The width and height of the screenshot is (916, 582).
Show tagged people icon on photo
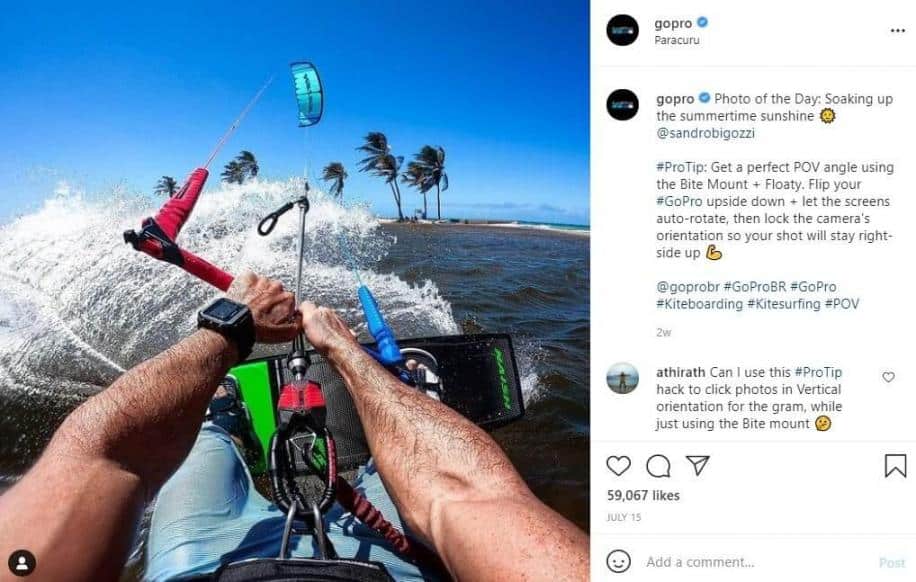coord(22,563)
